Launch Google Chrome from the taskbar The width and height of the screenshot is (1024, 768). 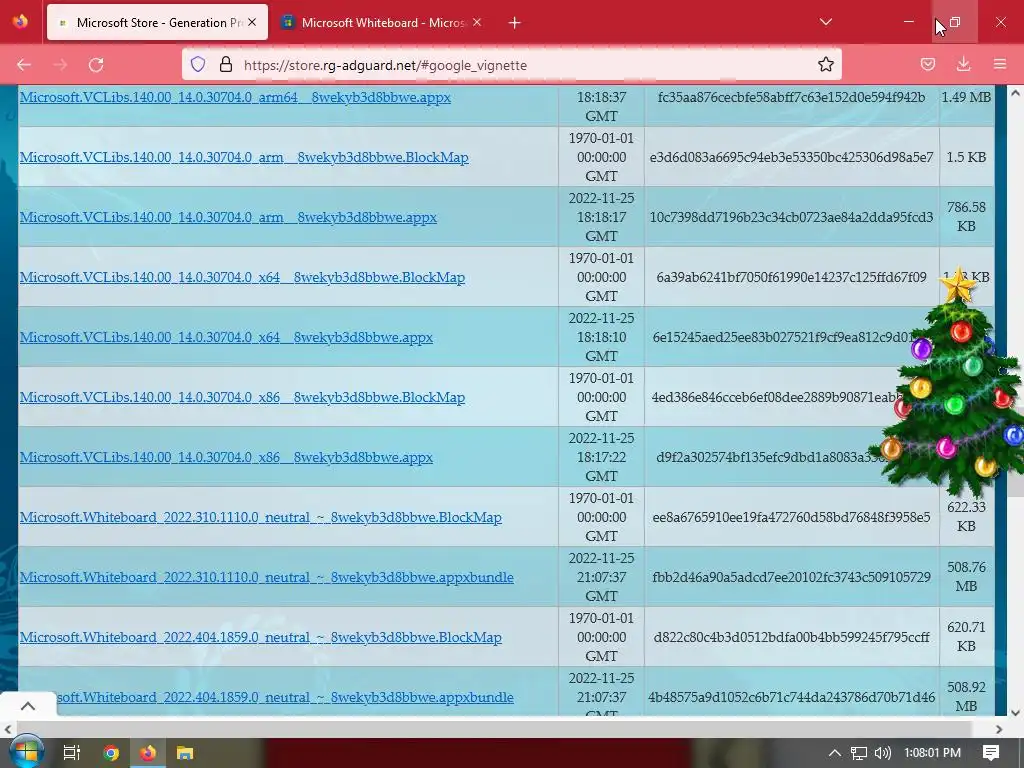point(111,753)
